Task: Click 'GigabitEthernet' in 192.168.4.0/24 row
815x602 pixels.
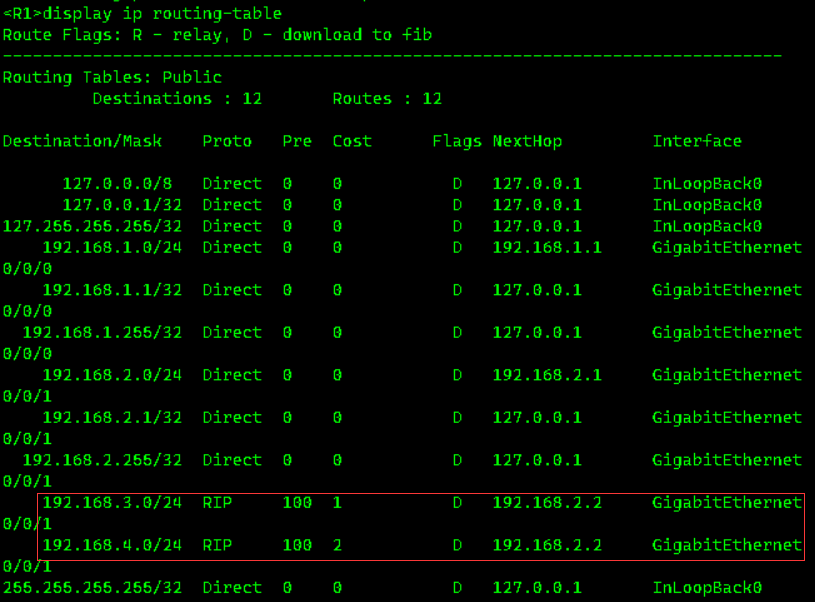Action: tap(727, 545)
